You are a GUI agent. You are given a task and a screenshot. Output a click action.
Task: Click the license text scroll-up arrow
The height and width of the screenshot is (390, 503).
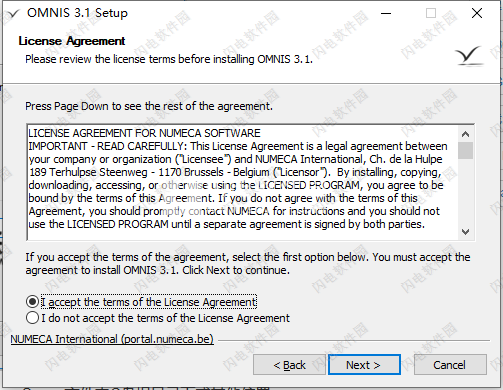[x=465, y=134]
